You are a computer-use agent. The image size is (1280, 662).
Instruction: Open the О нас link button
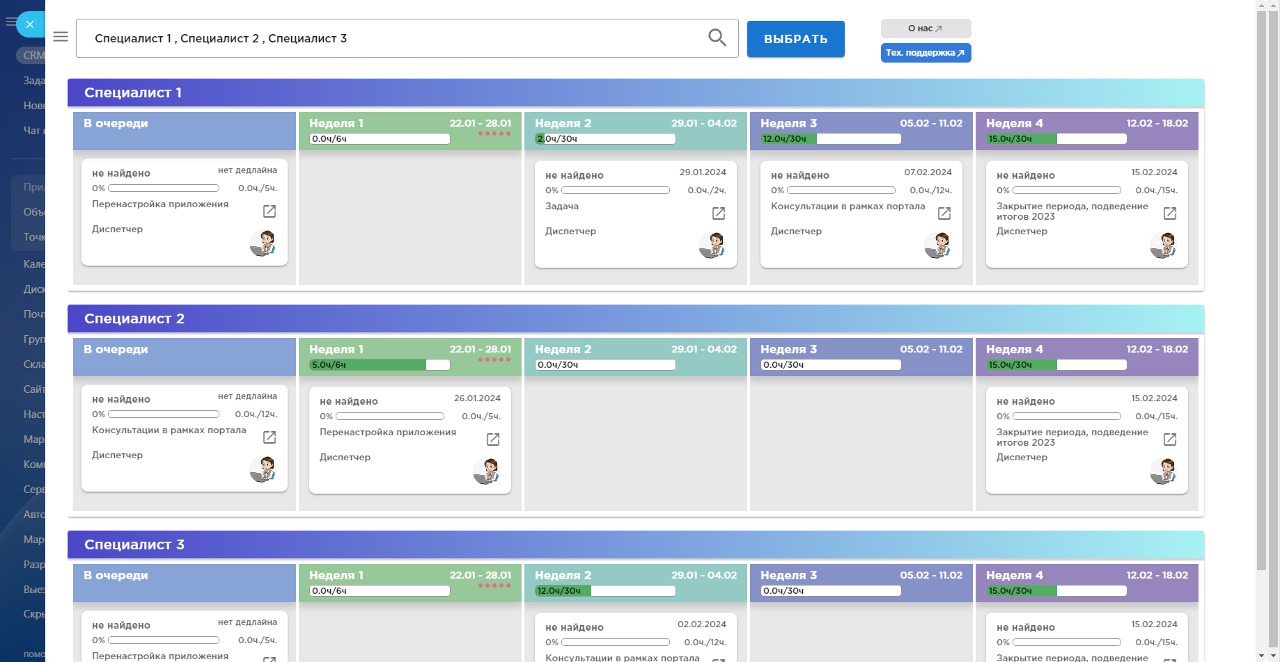pos(926,29)
